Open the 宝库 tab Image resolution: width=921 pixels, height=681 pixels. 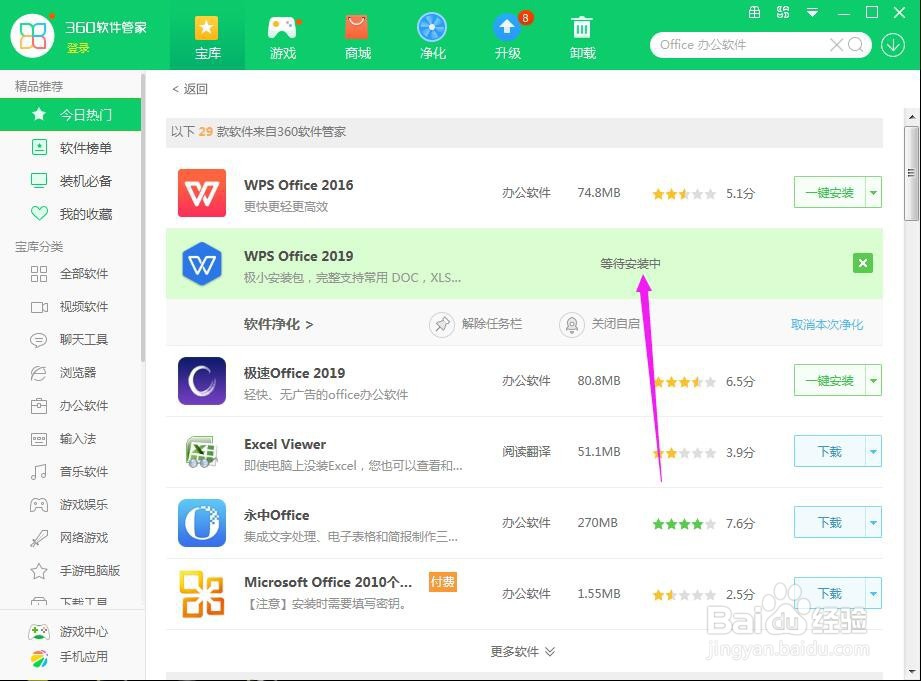point(207,37)
